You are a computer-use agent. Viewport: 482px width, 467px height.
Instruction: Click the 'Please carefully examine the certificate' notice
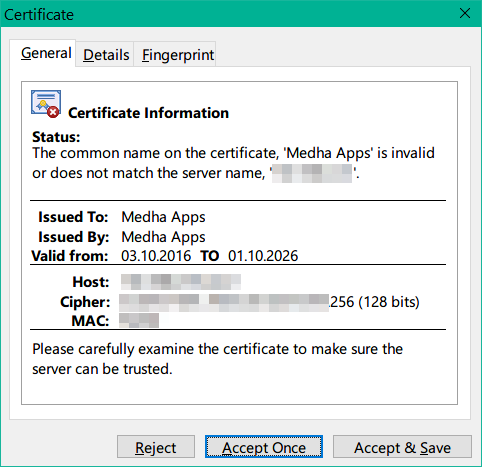(217, 359)
